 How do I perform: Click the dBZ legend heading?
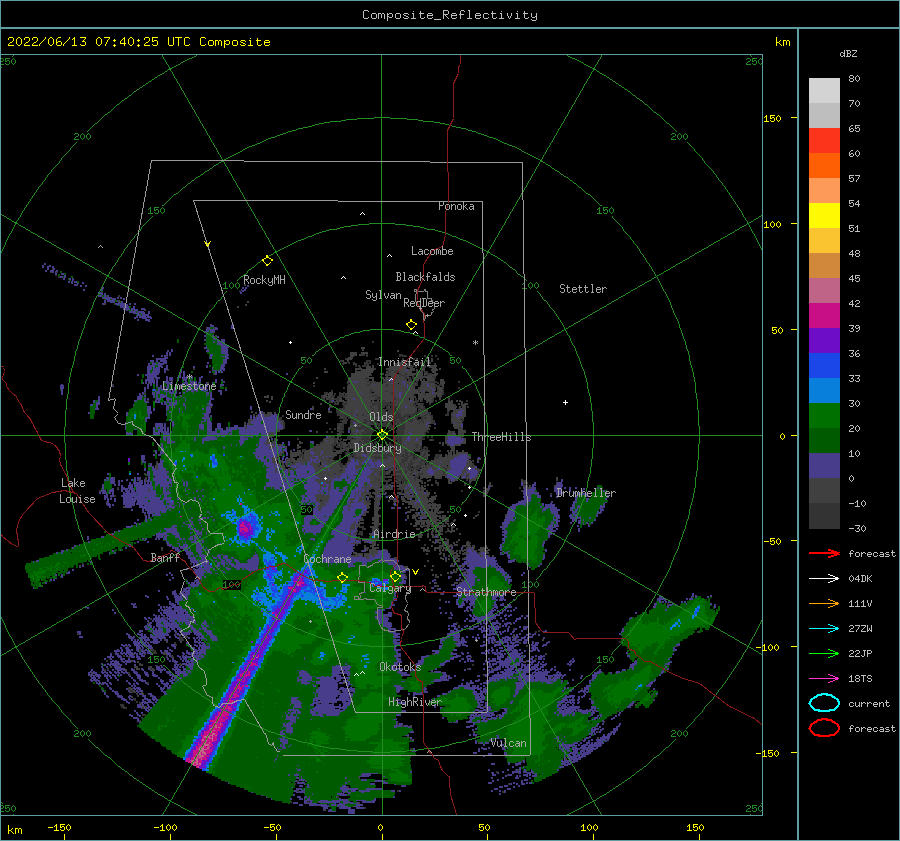tap(848, 53)
